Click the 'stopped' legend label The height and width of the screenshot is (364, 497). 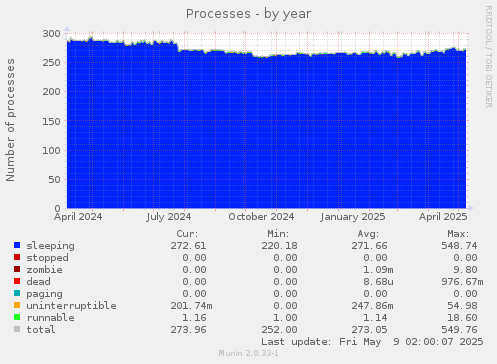[x=47, y=258]
